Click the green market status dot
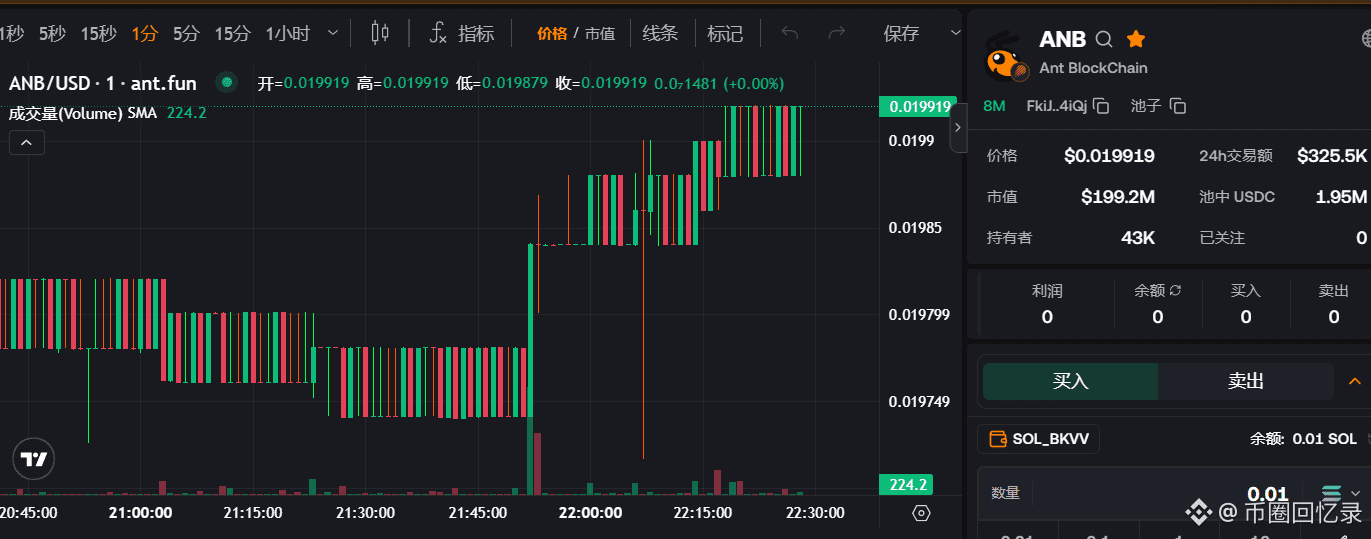 (227, 83)
